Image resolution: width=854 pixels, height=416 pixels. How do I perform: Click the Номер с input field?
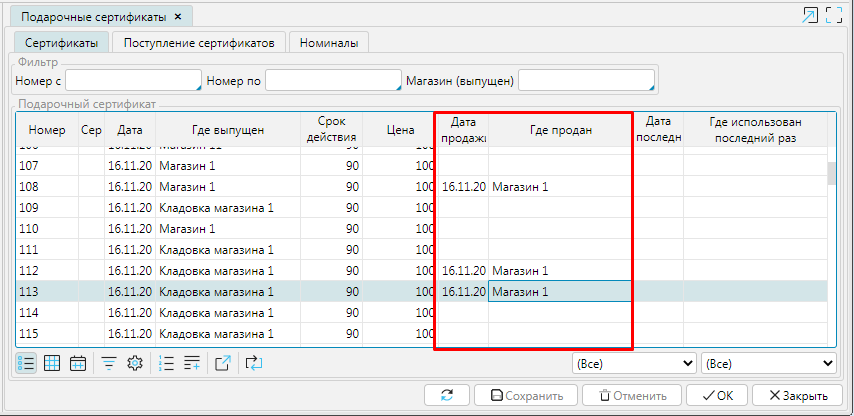click(133, 80)
